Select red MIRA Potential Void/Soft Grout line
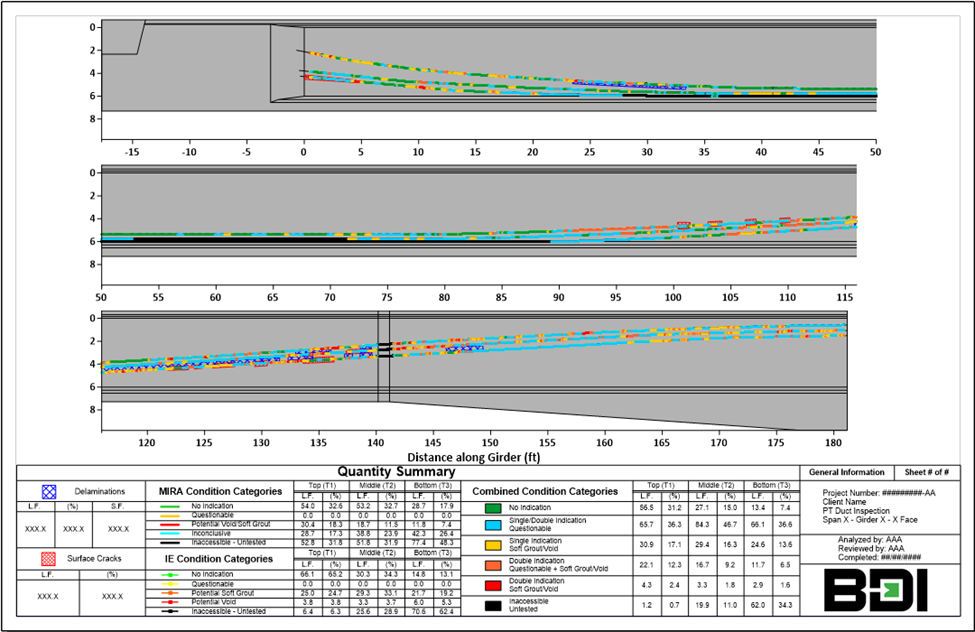 click(173, 525)
